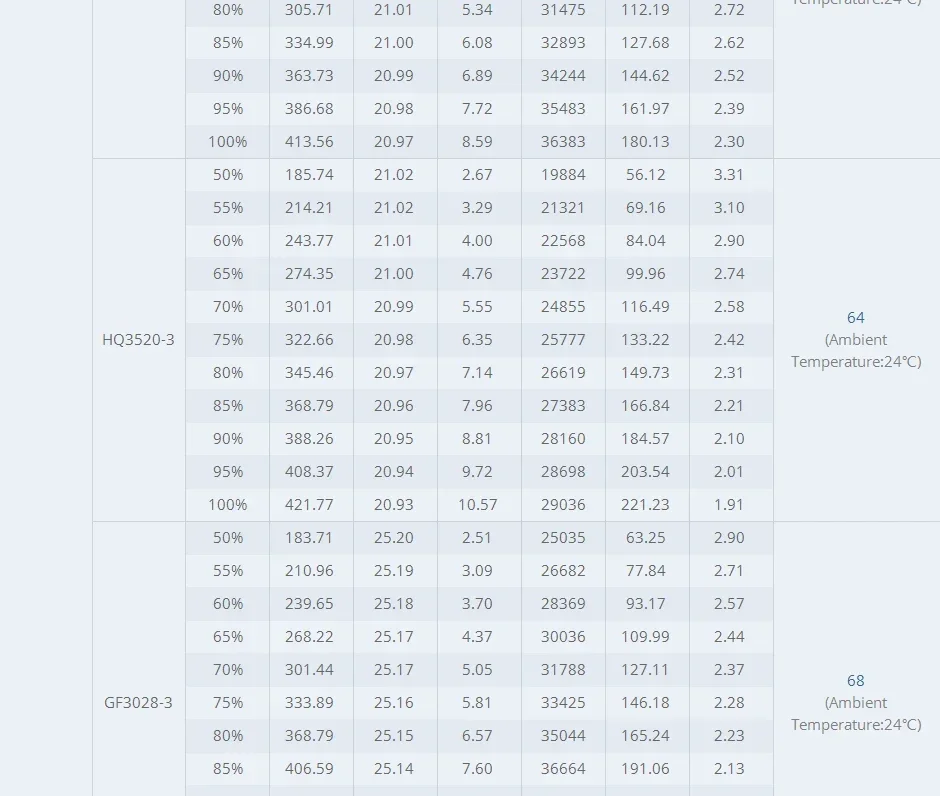Select the 36664 RPM value
940x796 pixels.
[563, 768]
